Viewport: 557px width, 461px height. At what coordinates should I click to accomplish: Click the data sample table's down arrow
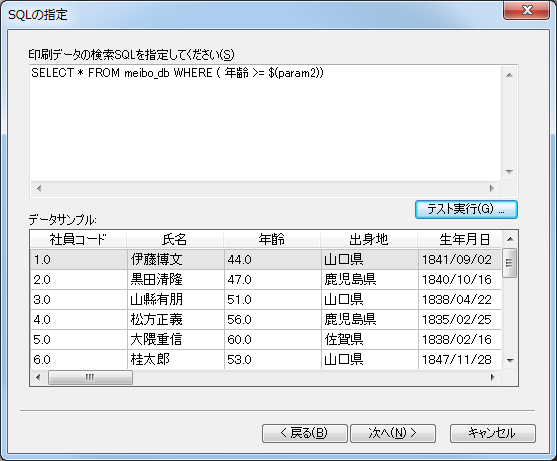(x=510, y=360)
